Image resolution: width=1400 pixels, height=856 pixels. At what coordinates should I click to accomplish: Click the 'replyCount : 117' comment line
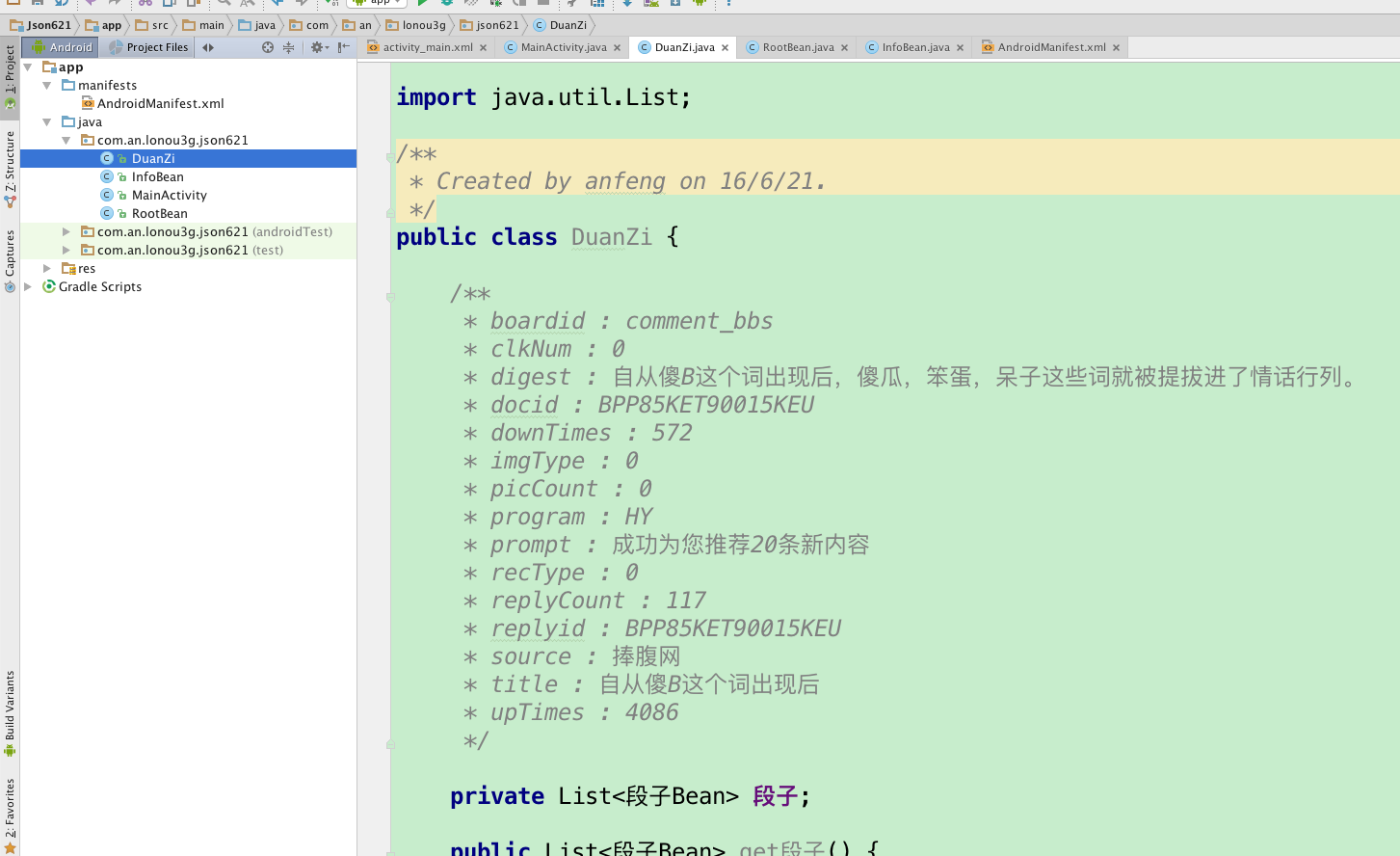click(584, 601)
